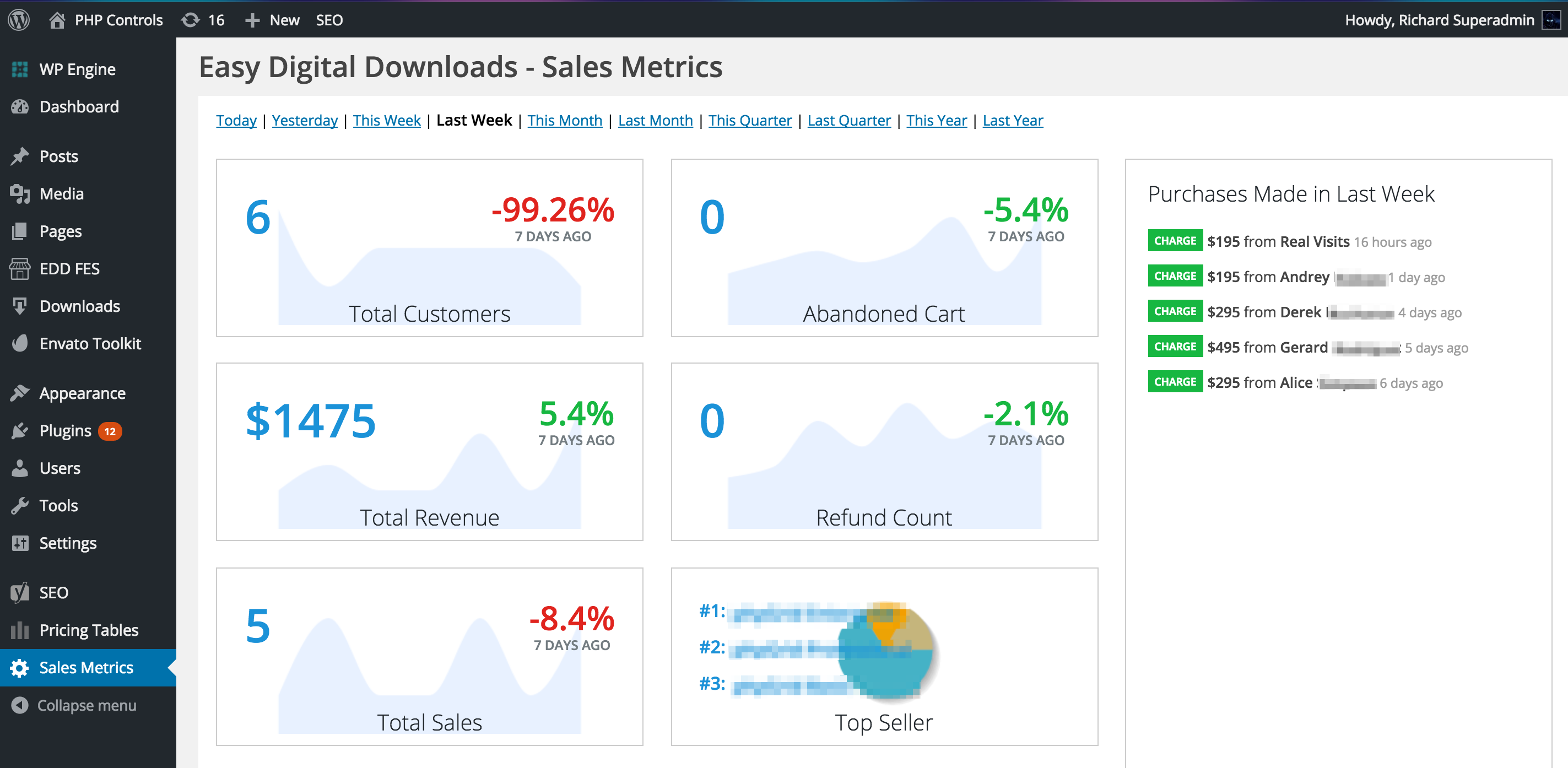Open Envato Toolkit from sidebar

[x=90, y=343]
